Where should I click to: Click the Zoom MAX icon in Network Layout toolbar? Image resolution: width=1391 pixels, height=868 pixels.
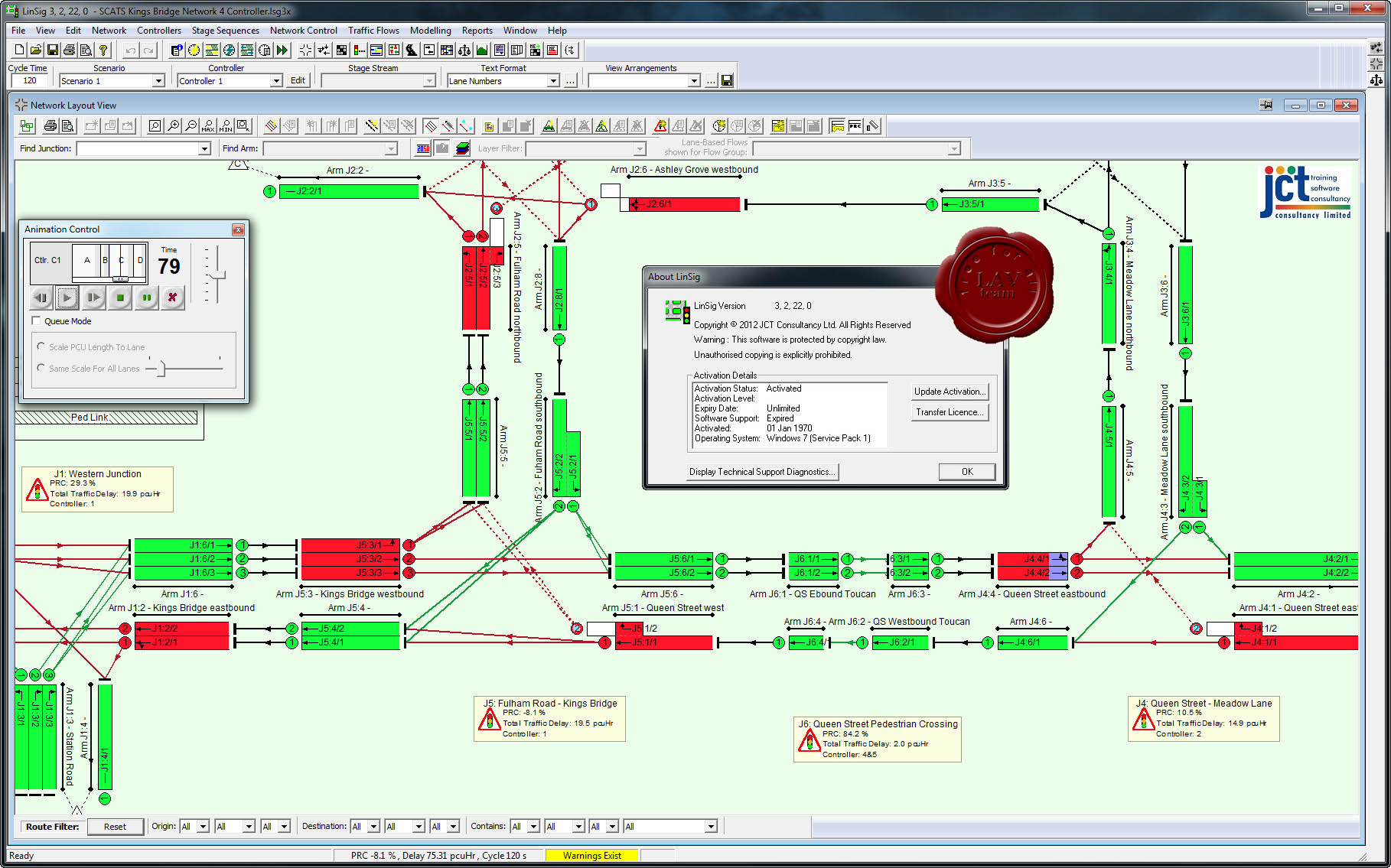pos(208,125)
